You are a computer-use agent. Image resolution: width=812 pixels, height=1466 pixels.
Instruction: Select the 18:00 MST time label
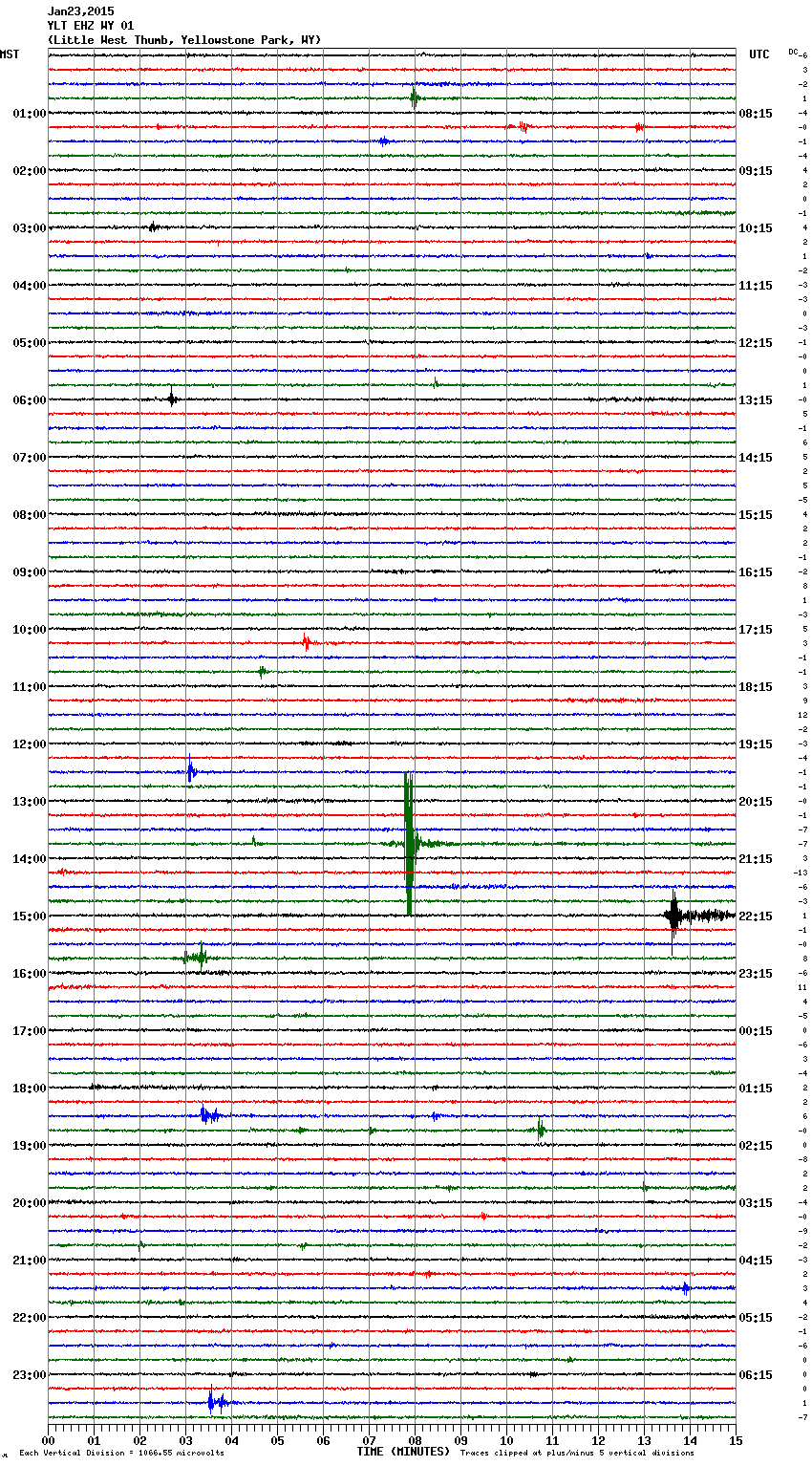30,1089
